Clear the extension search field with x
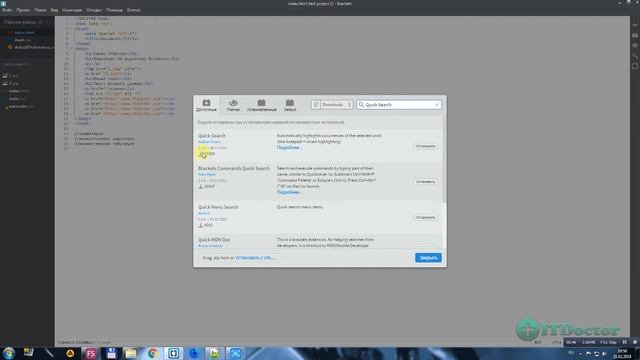This screenshot has width=640, height=360. click(x=437, y=105)
